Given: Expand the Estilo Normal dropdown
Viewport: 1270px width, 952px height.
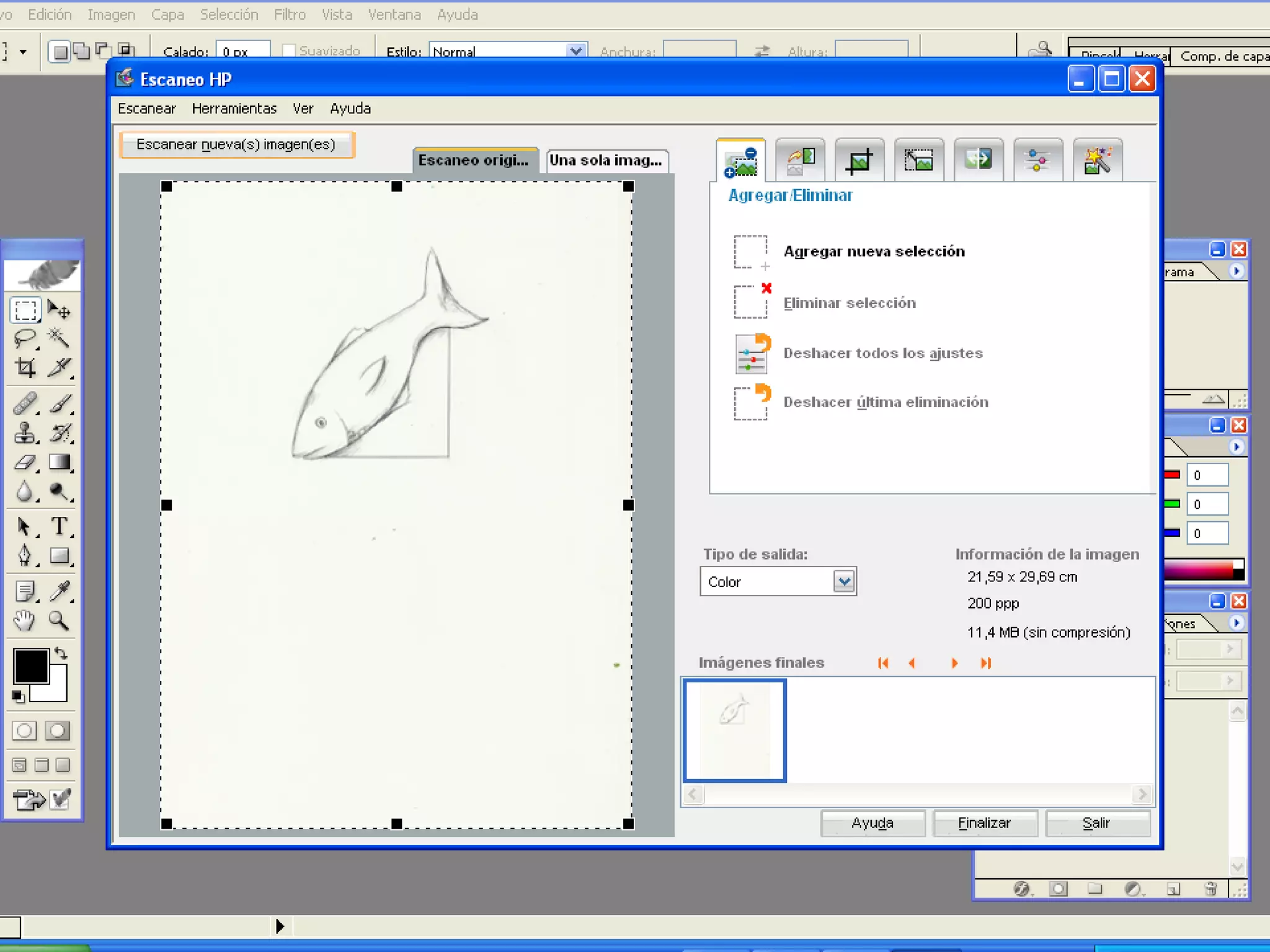Looking at the screenshot, I should (576, 51).
